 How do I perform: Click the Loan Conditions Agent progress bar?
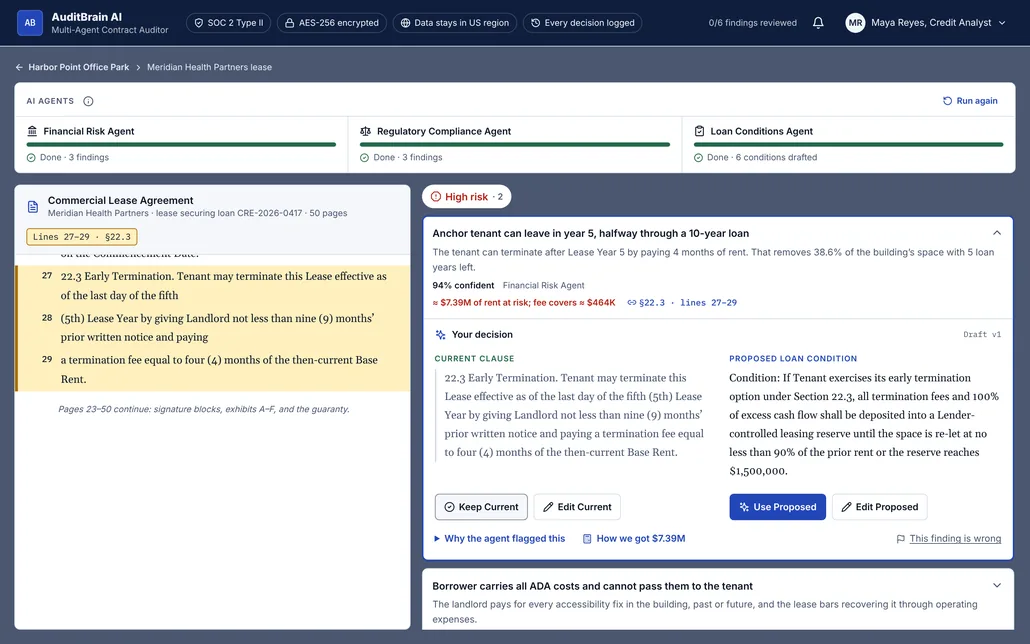tap(849, 145)
